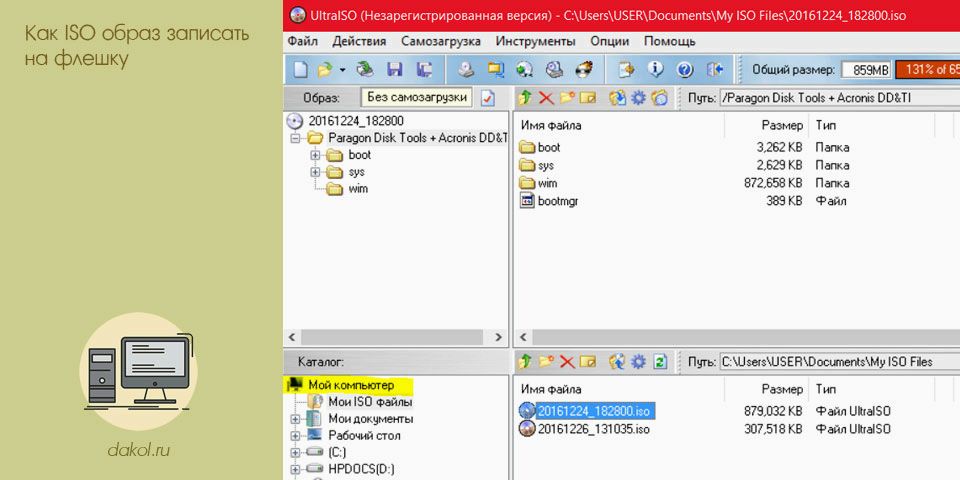Click the drive-with-magnifier toolbar icon
This screenshot has height=480, width=960.
pyautogui.click(x=554, y=69)
